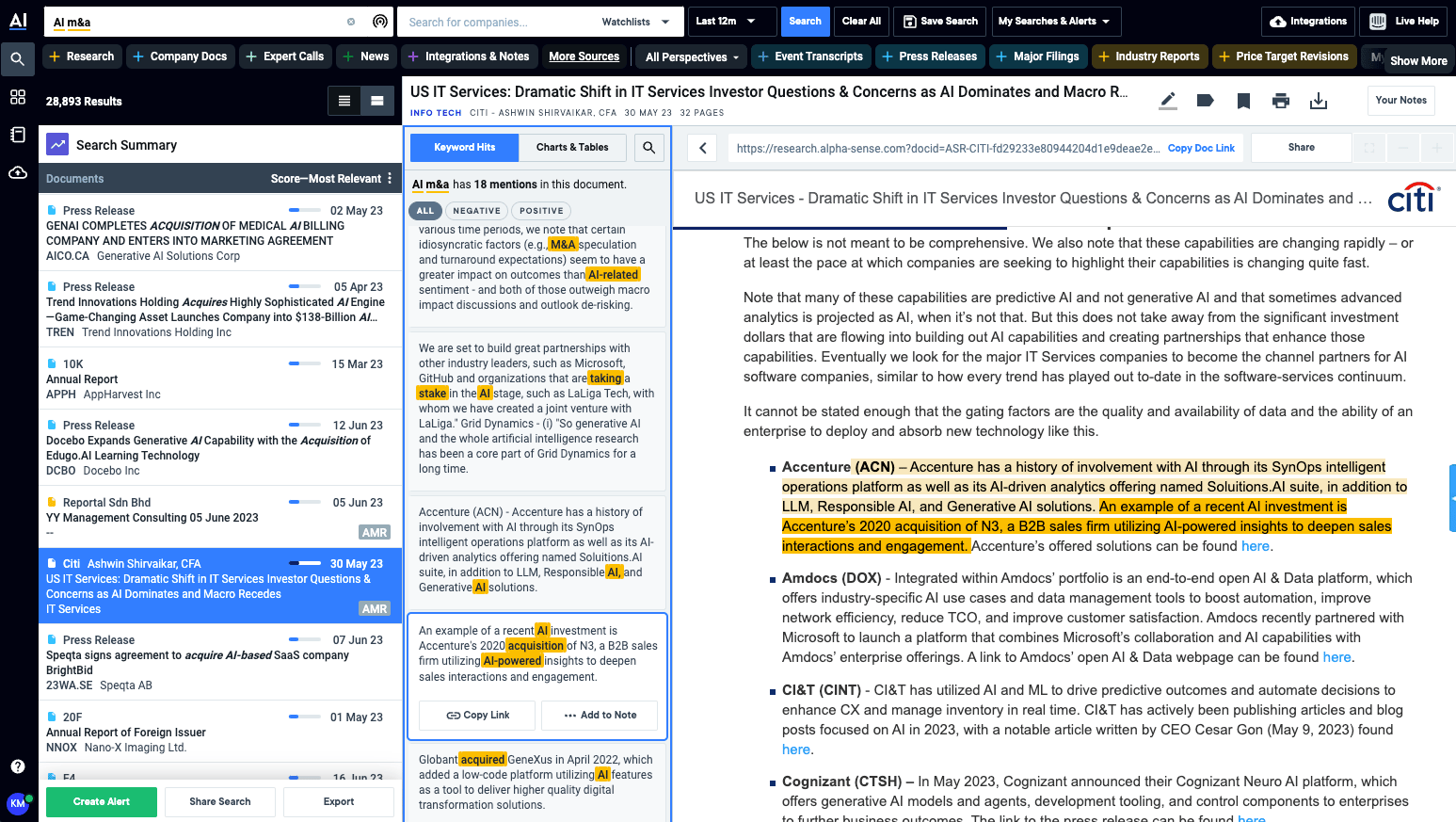This screenshot has width=1456, height=822.
Task: Switch results to list view layout
Action: tap(344, 99)
